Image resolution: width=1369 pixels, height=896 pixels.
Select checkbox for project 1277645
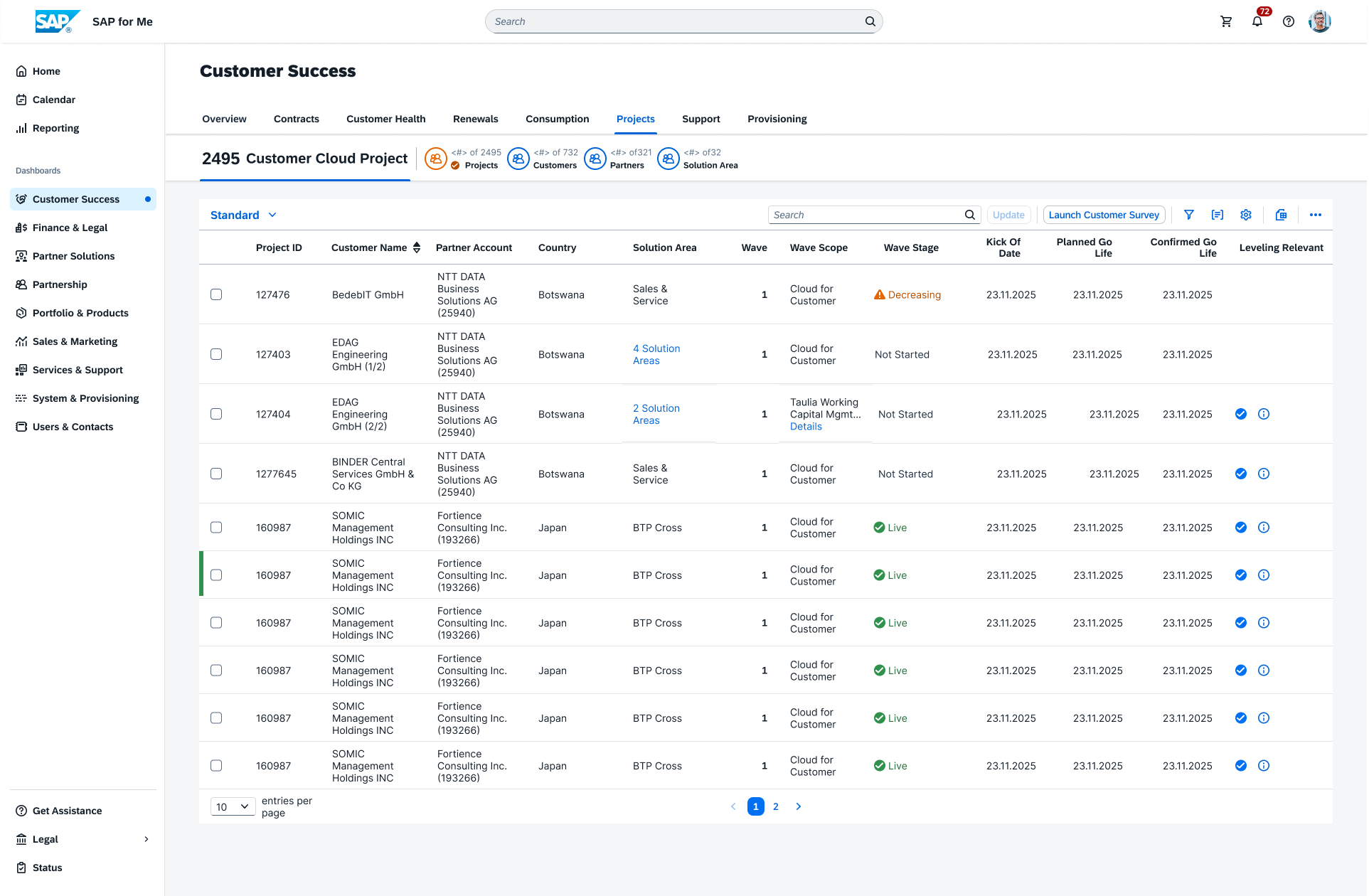tap(216, 474)
